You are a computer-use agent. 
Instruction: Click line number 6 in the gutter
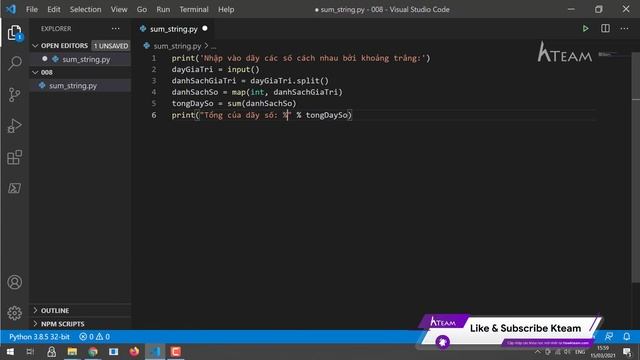[153, 115]
